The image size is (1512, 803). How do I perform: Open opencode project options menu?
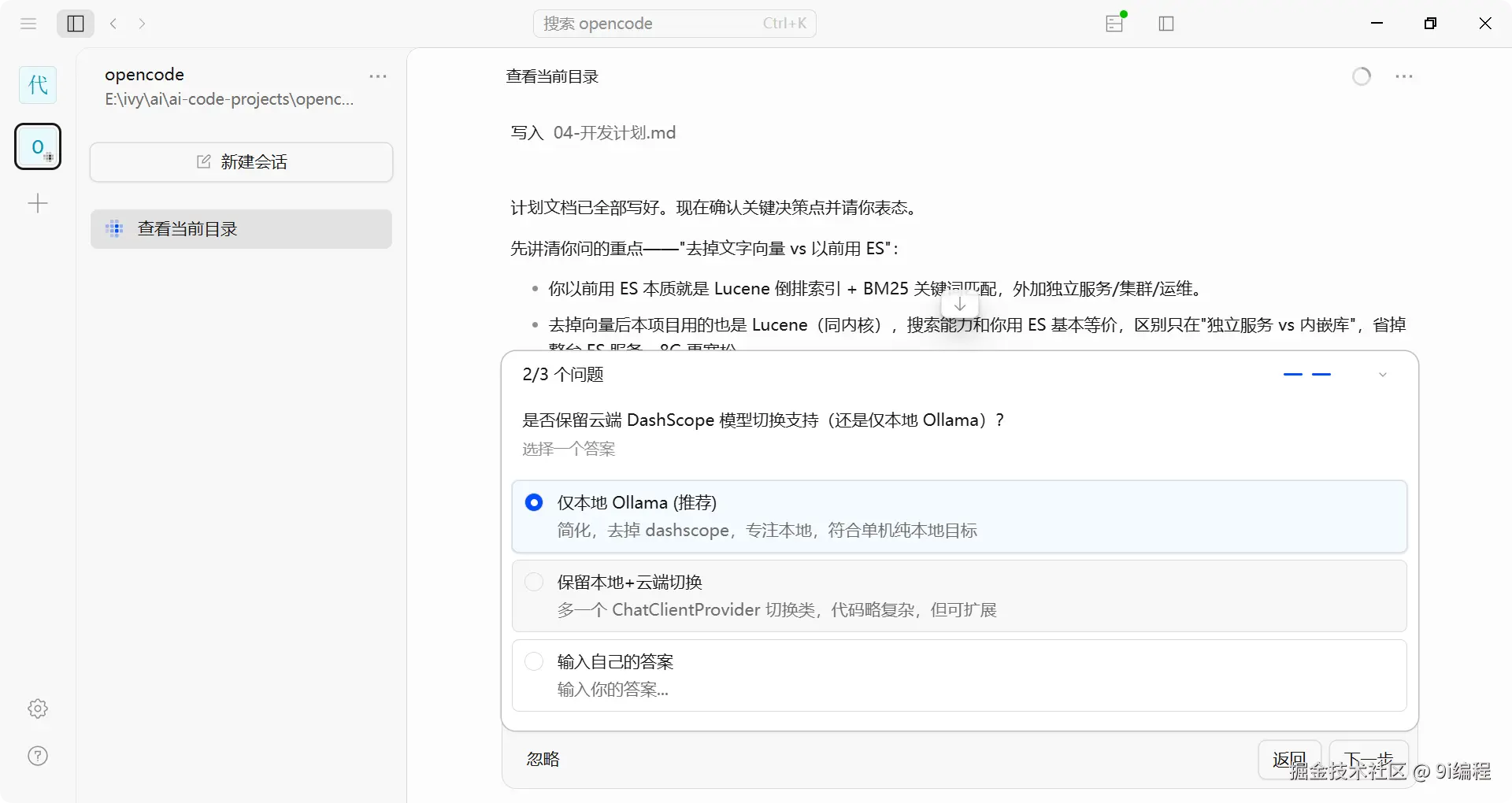[x=378, y=76]
